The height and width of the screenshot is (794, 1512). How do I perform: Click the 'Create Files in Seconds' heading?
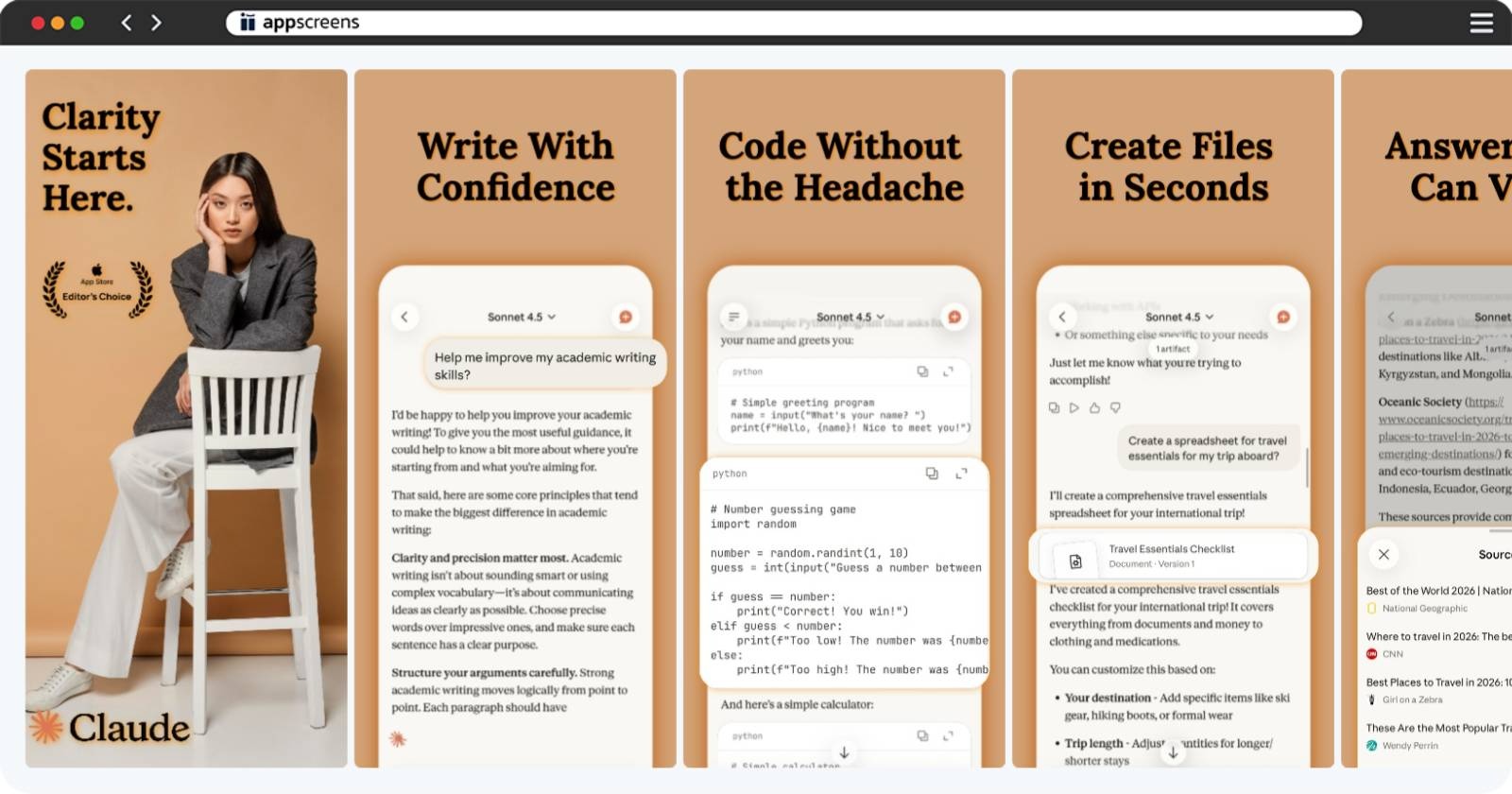point(1170,166)
